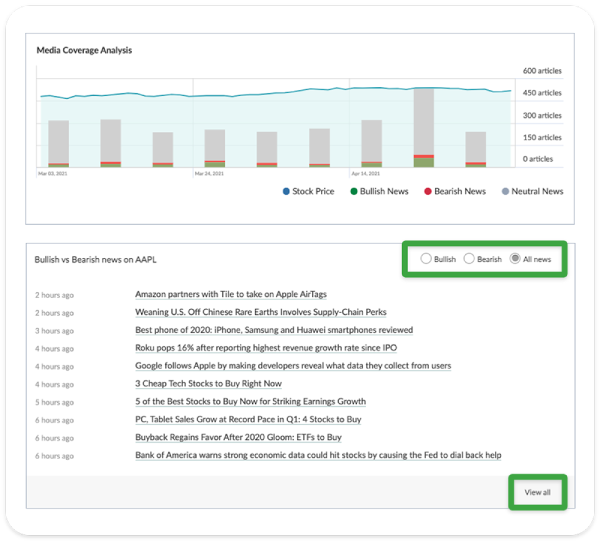Click the tallest bar in coverage chart
This screenshot has width=600, height=541.
[x=423, y=125]
